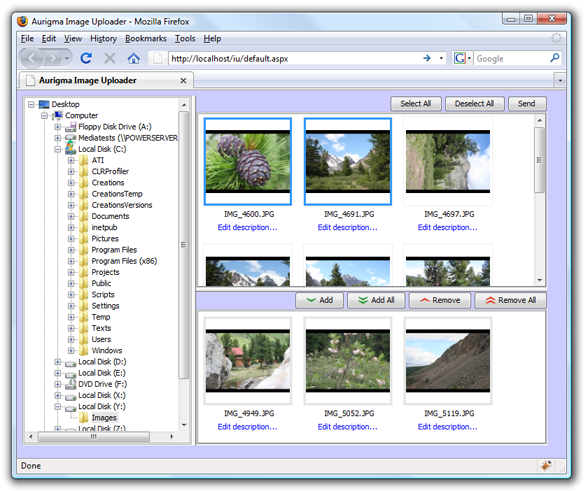Click the back navigation arrow
588x491 pixels.
32,58
